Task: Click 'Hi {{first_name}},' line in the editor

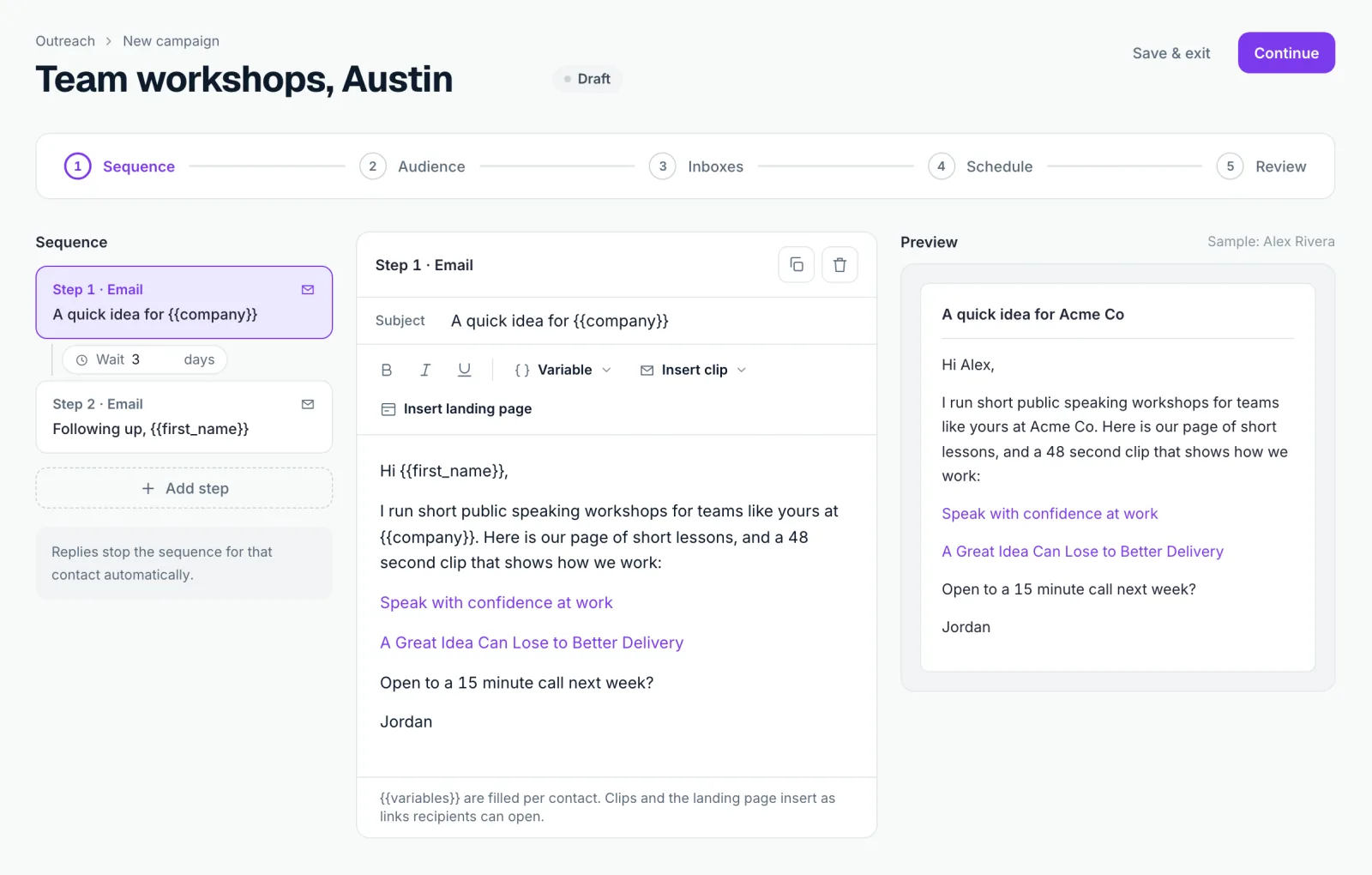Action: (x=444, y=471)
